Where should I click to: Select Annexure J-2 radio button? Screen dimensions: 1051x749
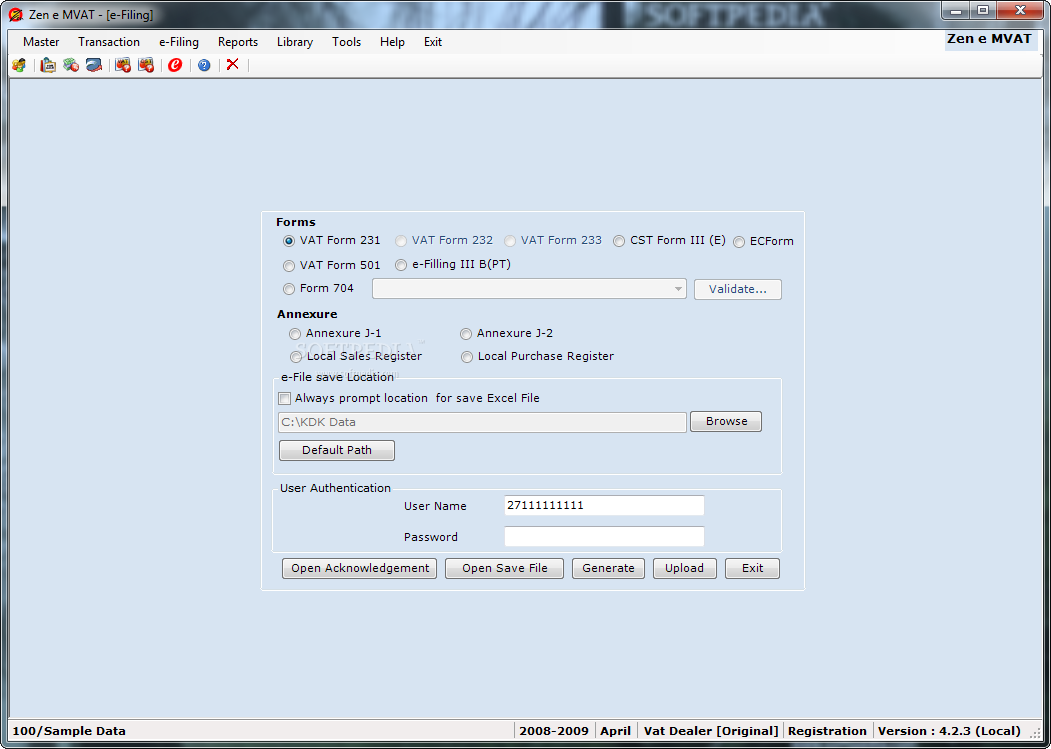[x=466, y=334]
